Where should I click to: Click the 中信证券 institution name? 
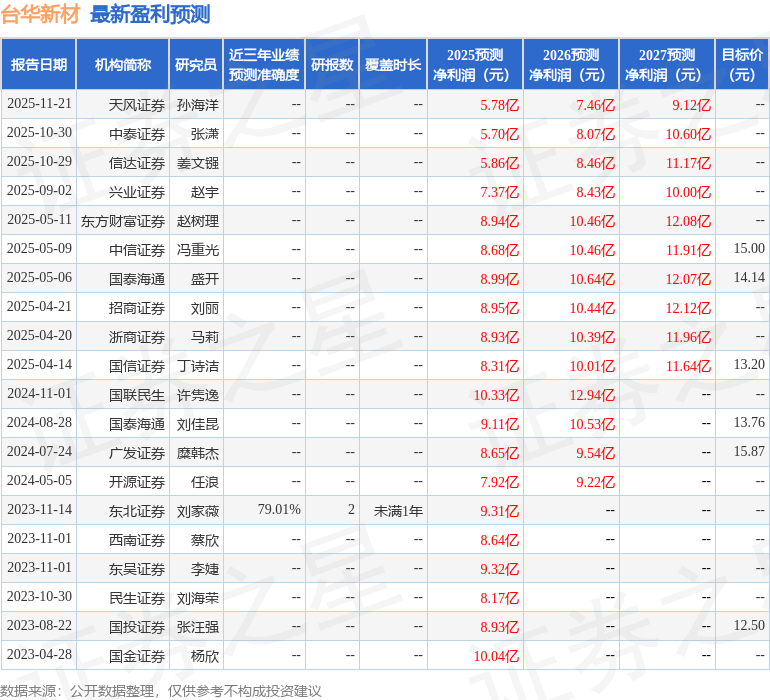137,250
